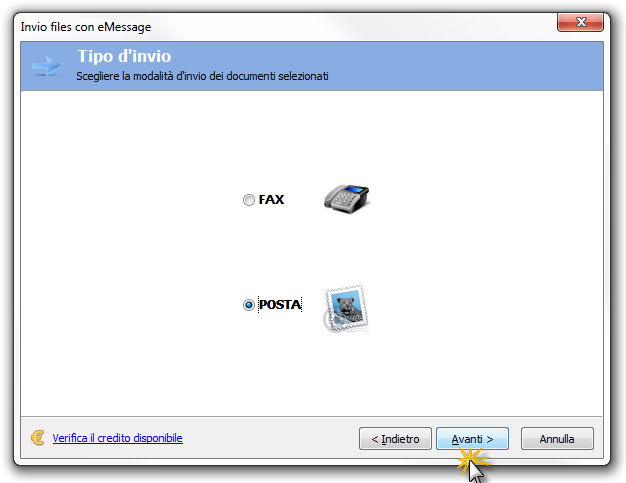This screenshot has width=626, height=483.
Task: Select the FAX radio button
Action: click(249, 200)
